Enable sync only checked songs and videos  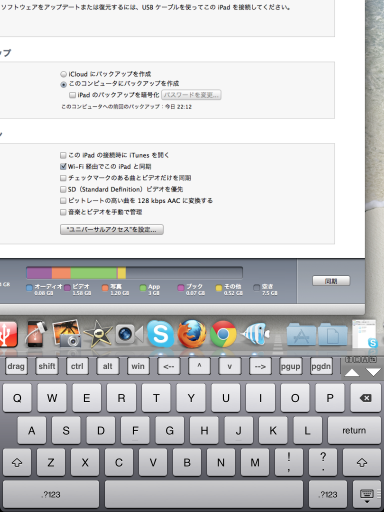coord(63,178)
